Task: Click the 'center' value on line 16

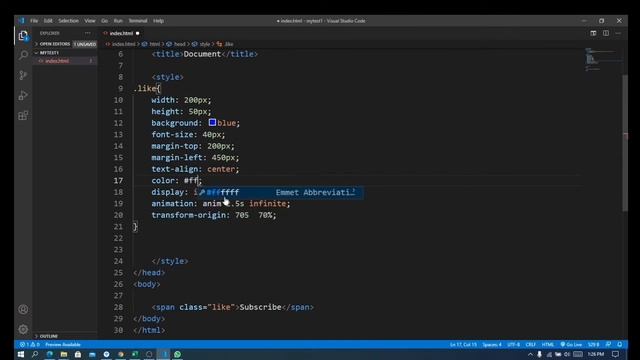Action: tap(221, 169)
